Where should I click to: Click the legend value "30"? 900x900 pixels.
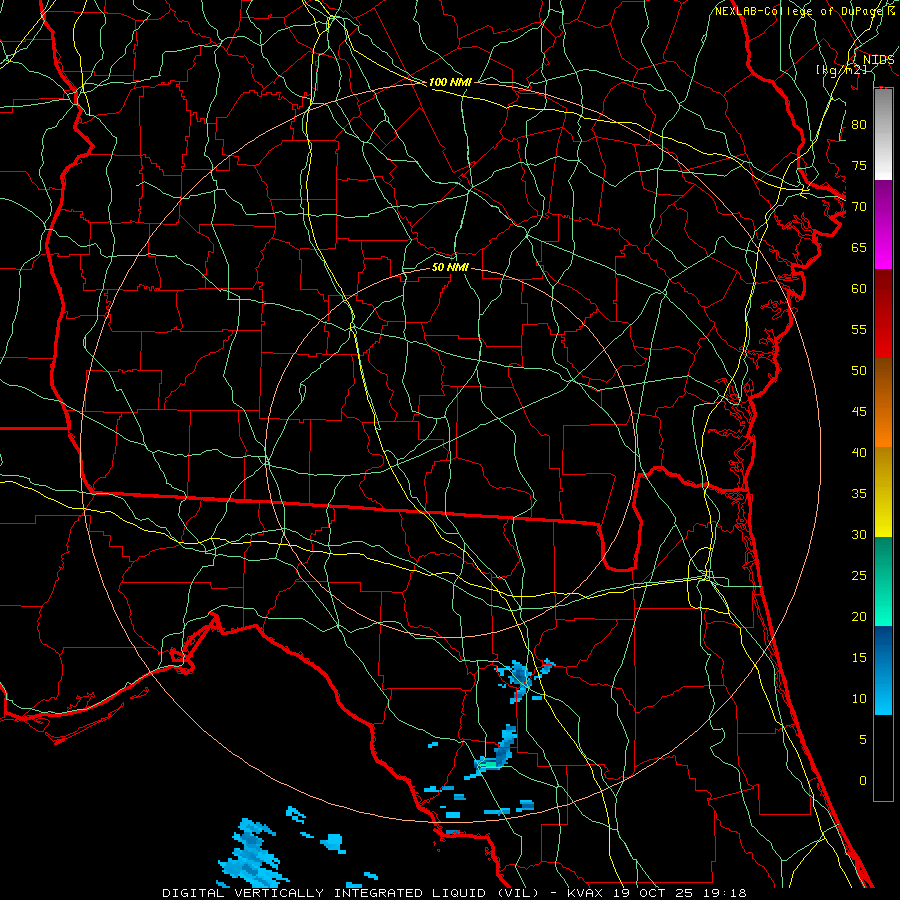pos(859,534)
